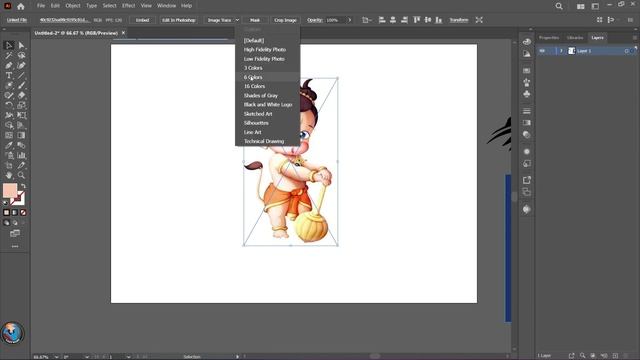The height and width of the screenshot is (360, 640).
Task: Click the Home icon
Action: pos(21,6)
